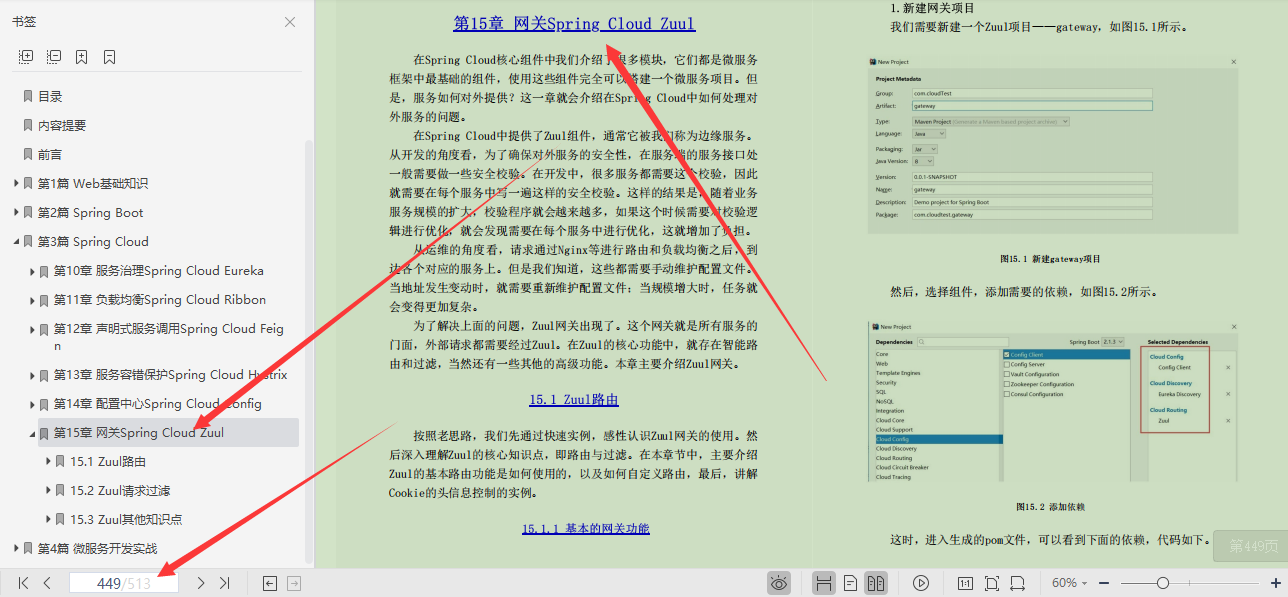
Task: Zoom out with the minus button
Action: pos(1104,583)
